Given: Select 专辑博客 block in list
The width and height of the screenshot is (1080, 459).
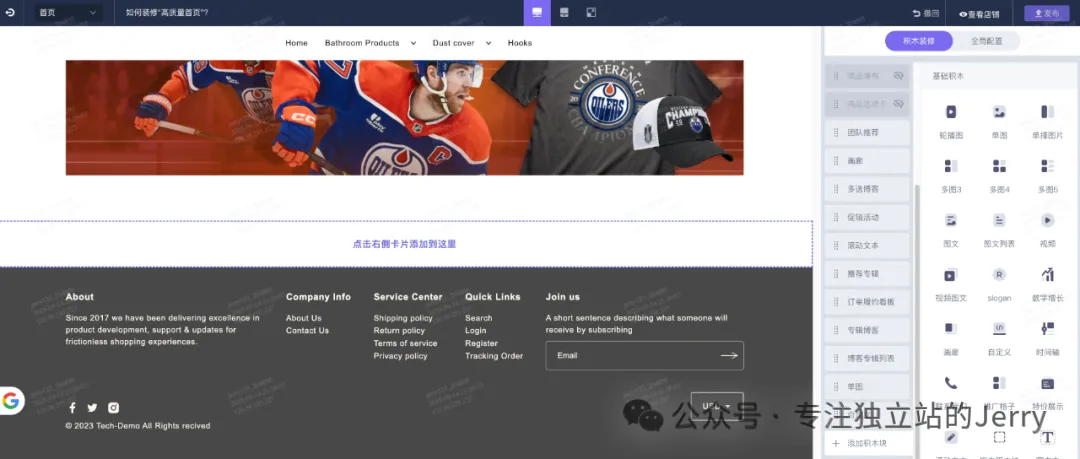Looking at the screenshot, I should tap(867, 330).
